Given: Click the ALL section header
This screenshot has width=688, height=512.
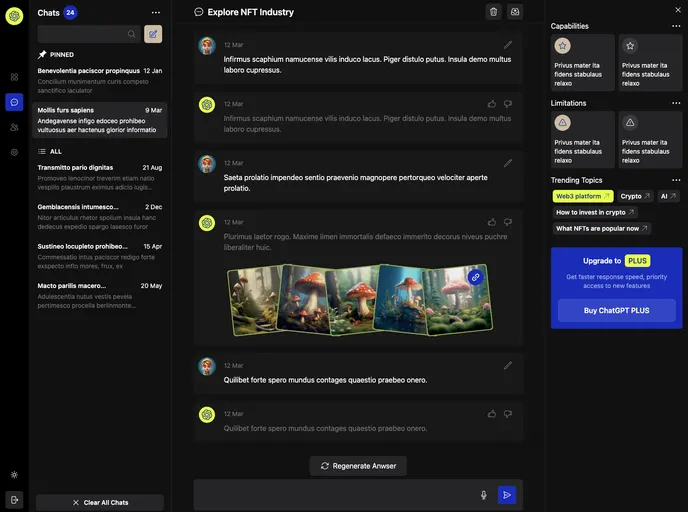Looking at the screenshot, I should [50, 152].
